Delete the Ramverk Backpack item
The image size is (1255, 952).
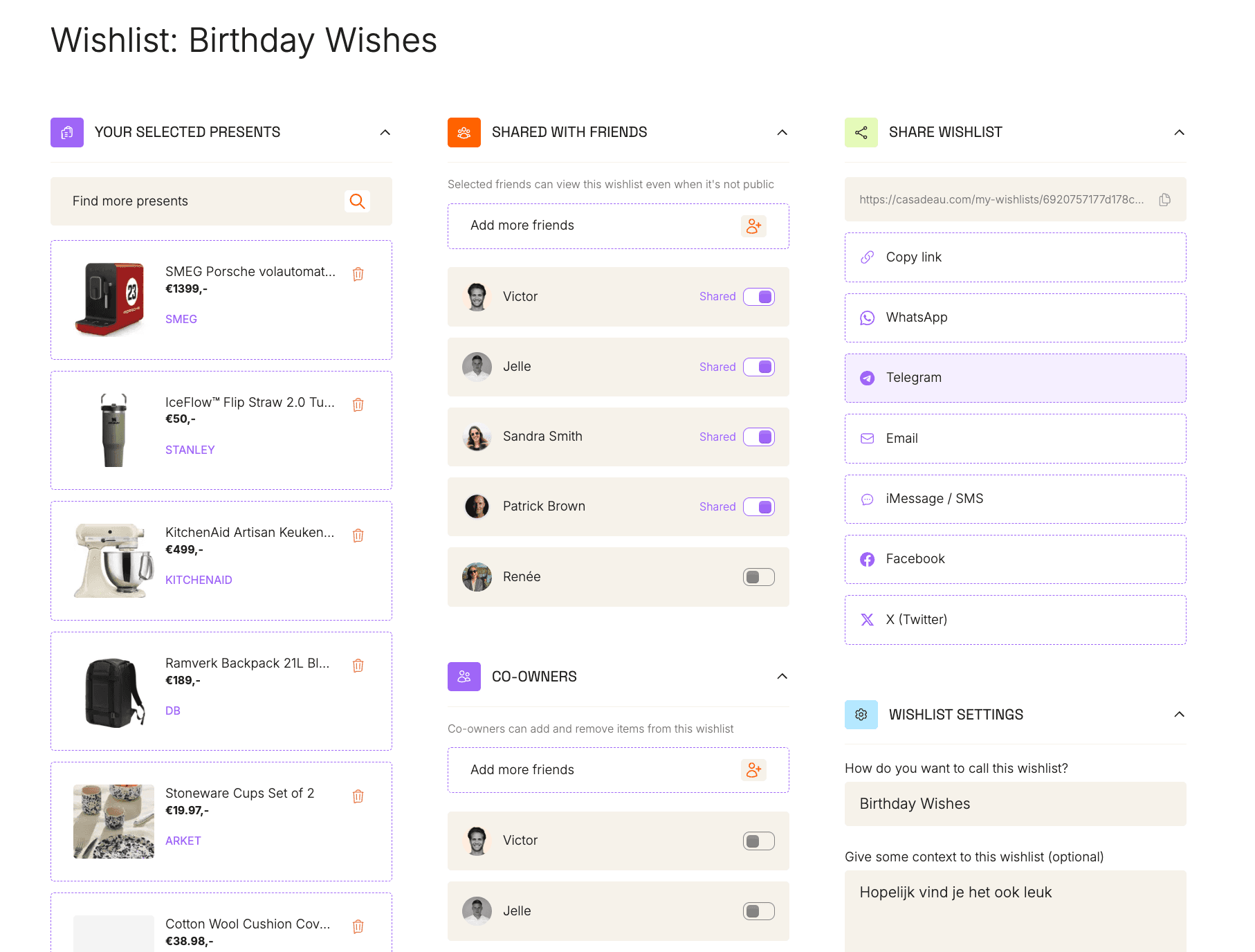(x=358, y=666)
